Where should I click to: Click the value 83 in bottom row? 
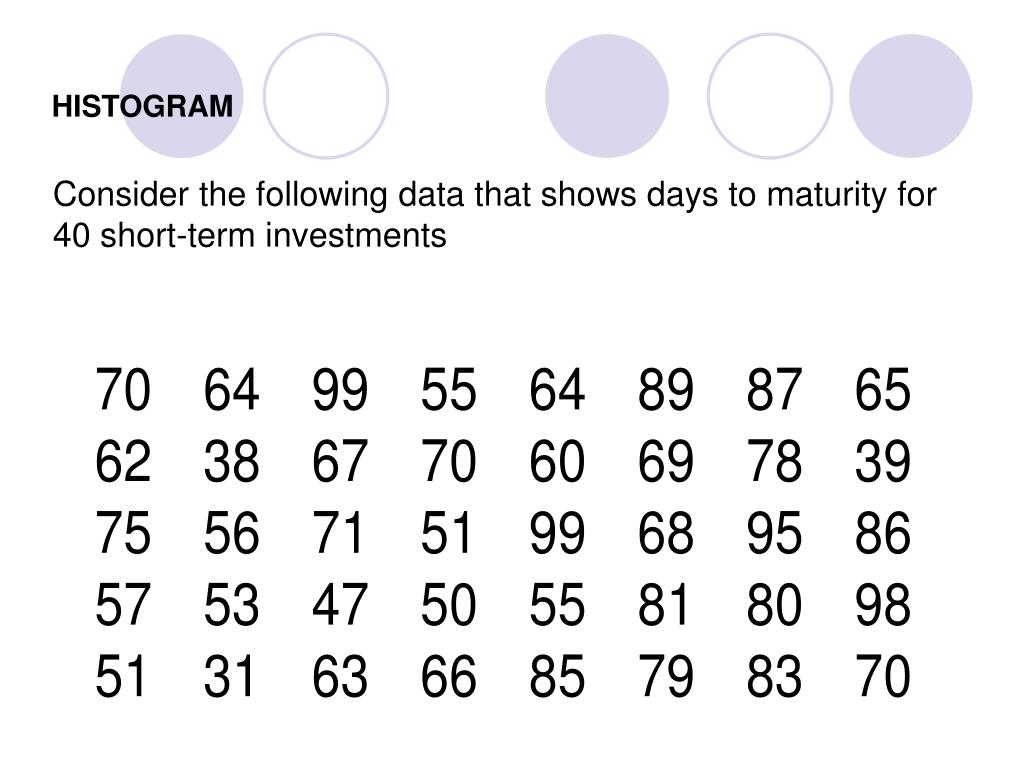tap(774, 676)
